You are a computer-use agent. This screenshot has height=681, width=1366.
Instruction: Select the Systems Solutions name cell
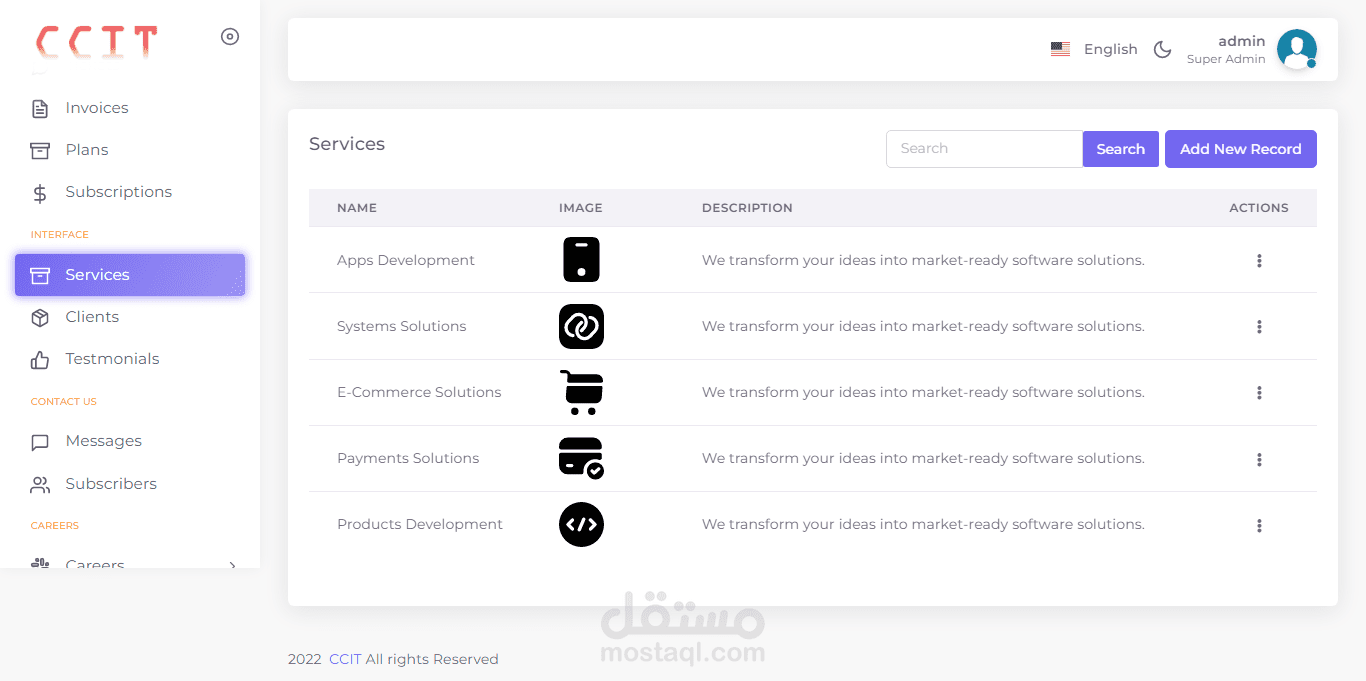(x=402, y=326)
